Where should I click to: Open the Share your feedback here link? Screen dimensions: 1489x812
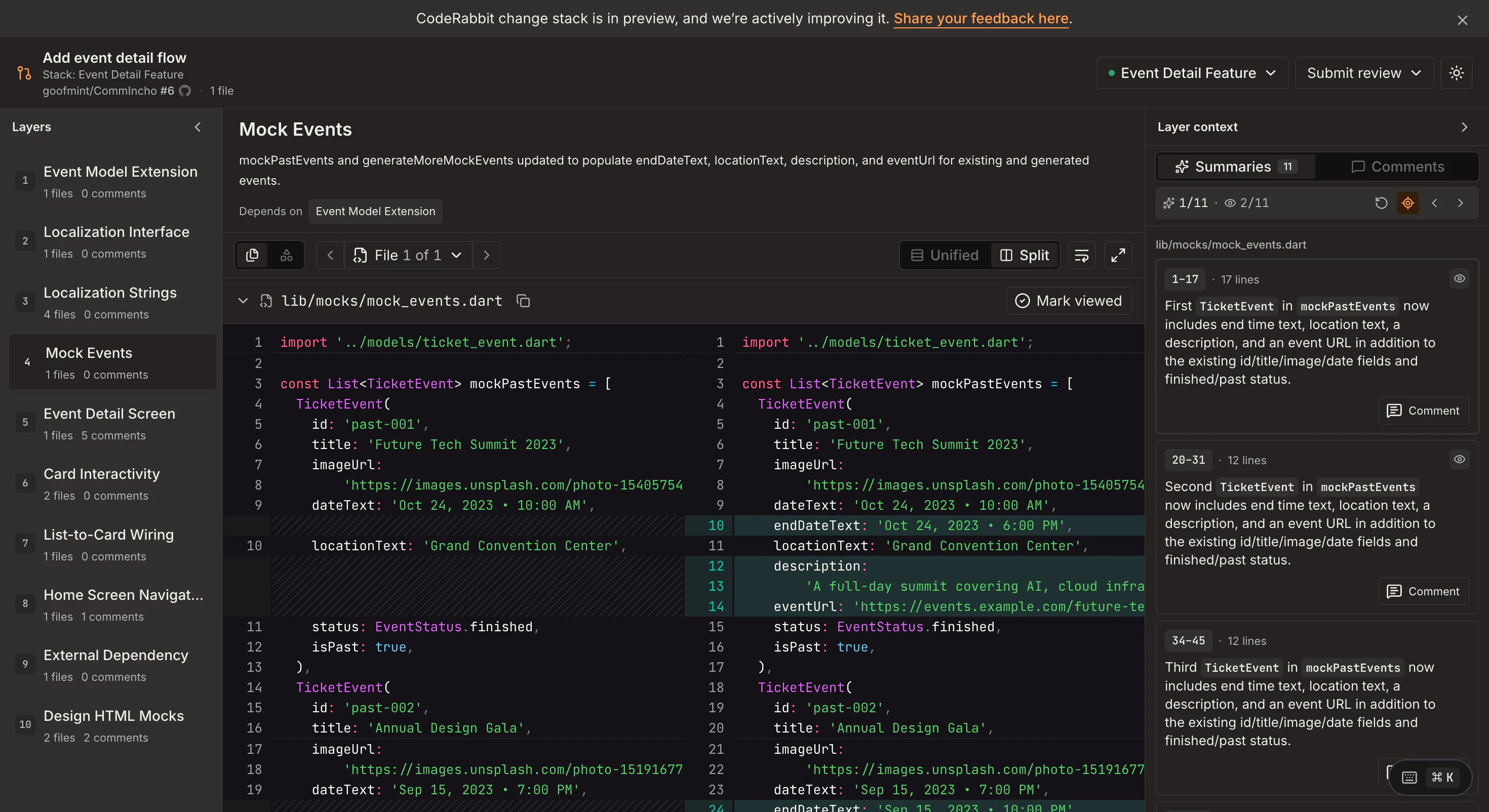click(981, 19)
